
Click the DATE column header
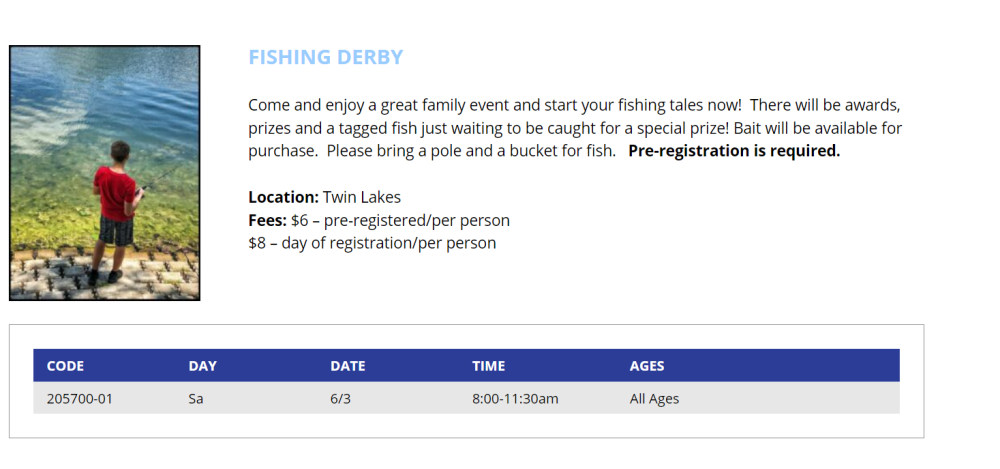348,366
